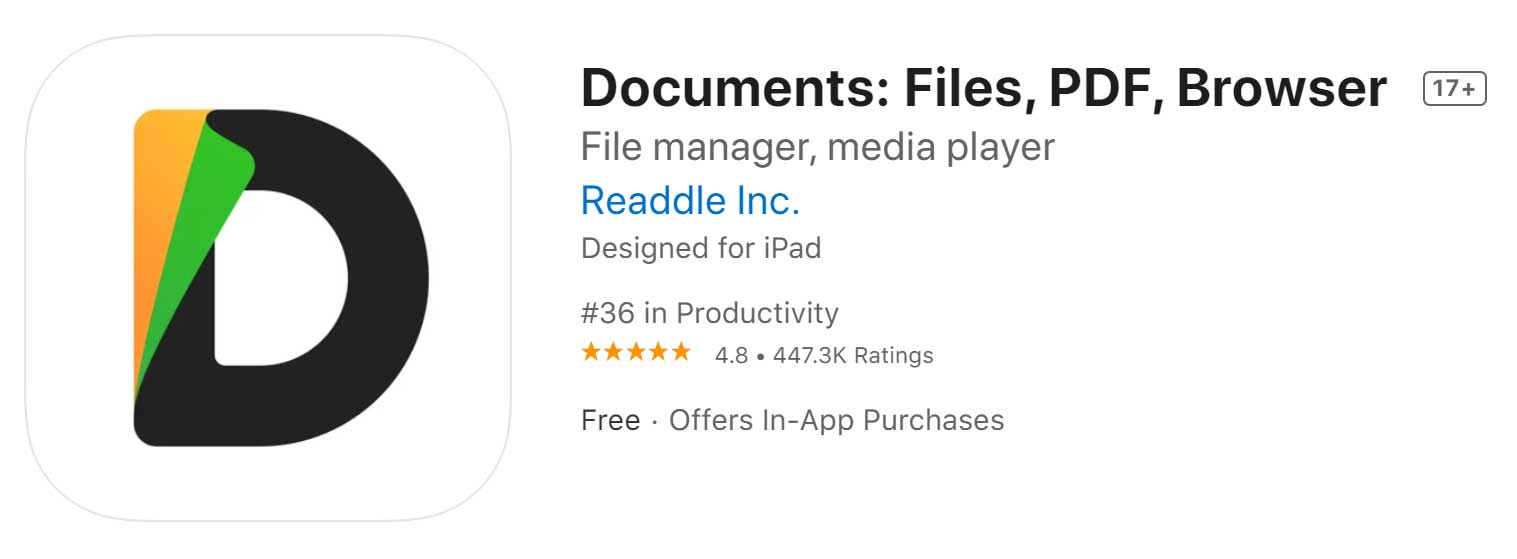Screen dimensions: 1517x559
Task: Click the word Productivity in the ranking
Action: (x=757, y=313)
